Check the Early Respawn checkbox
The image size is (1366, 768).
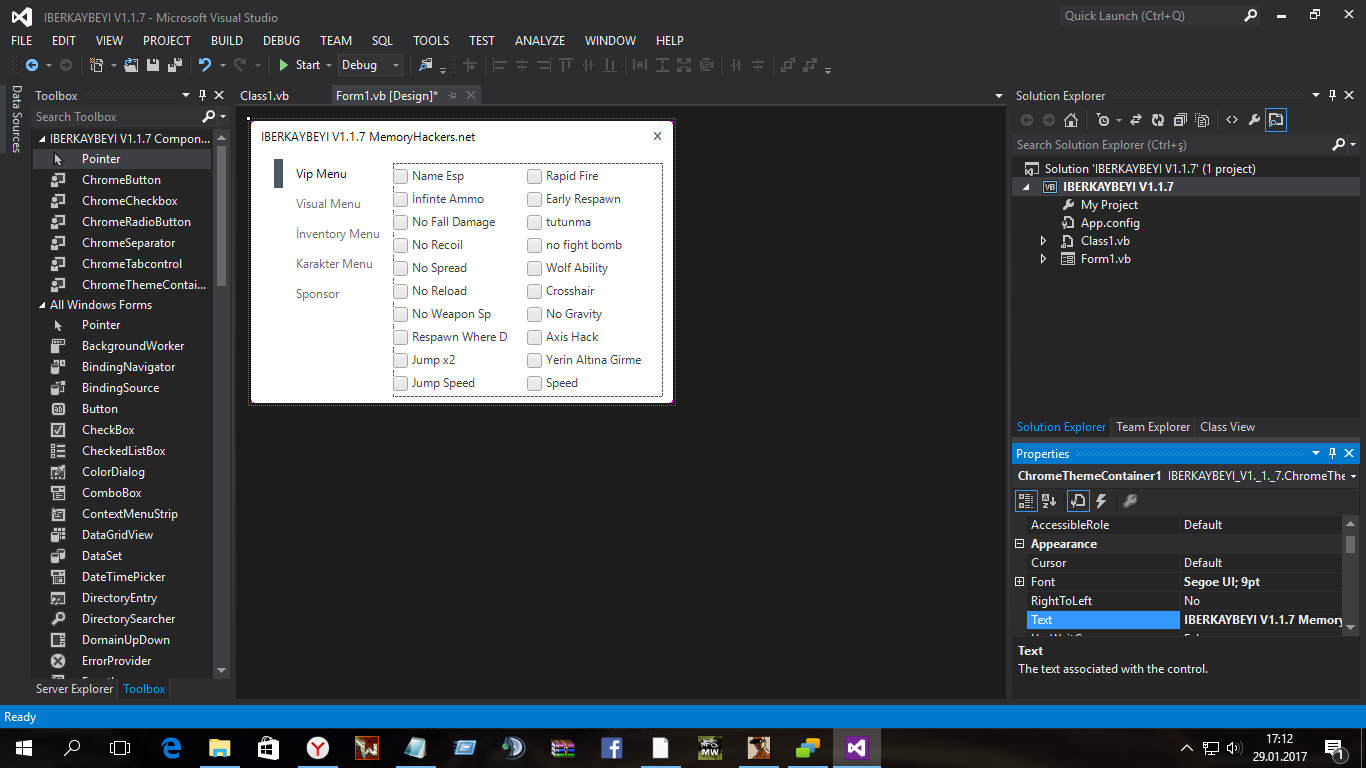tap(534, 199)
